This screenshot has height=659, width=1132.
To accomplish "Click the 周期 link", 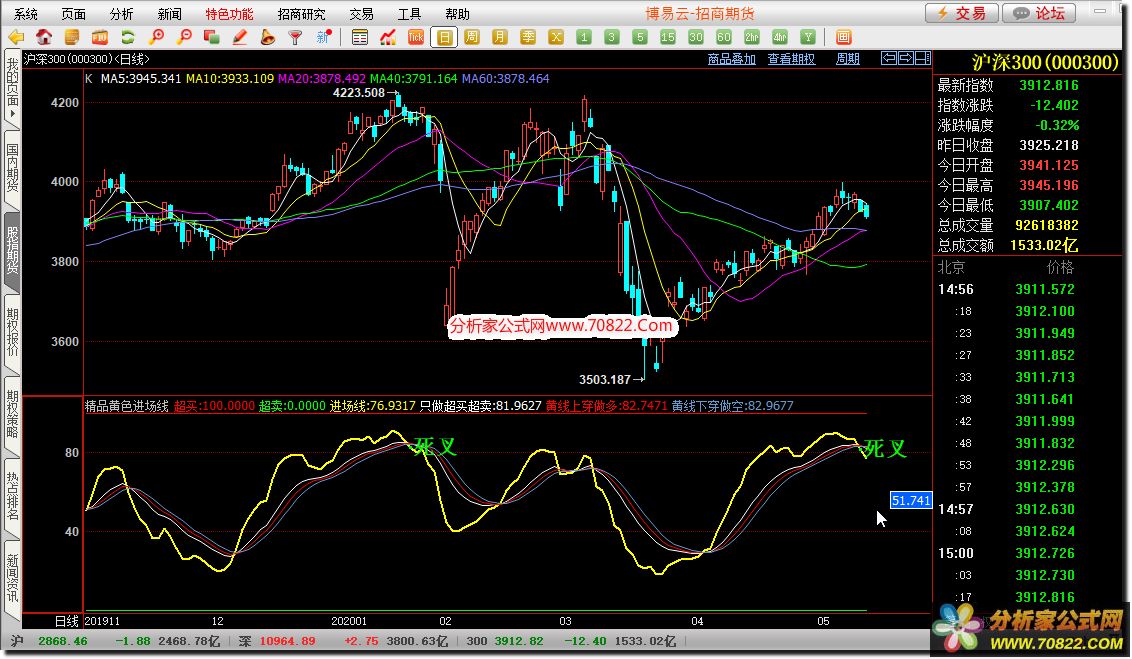I will click(848, 59).
